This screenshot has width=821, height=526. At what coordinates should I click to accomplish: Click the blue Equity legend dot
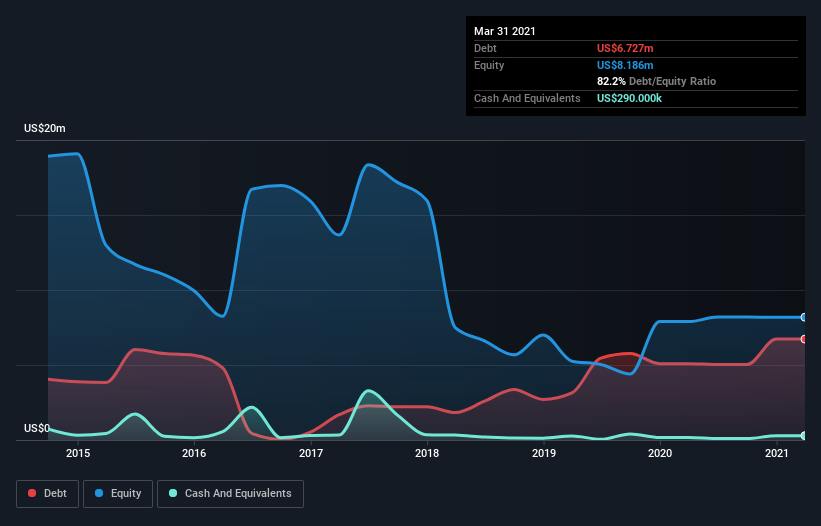point(99,493)
